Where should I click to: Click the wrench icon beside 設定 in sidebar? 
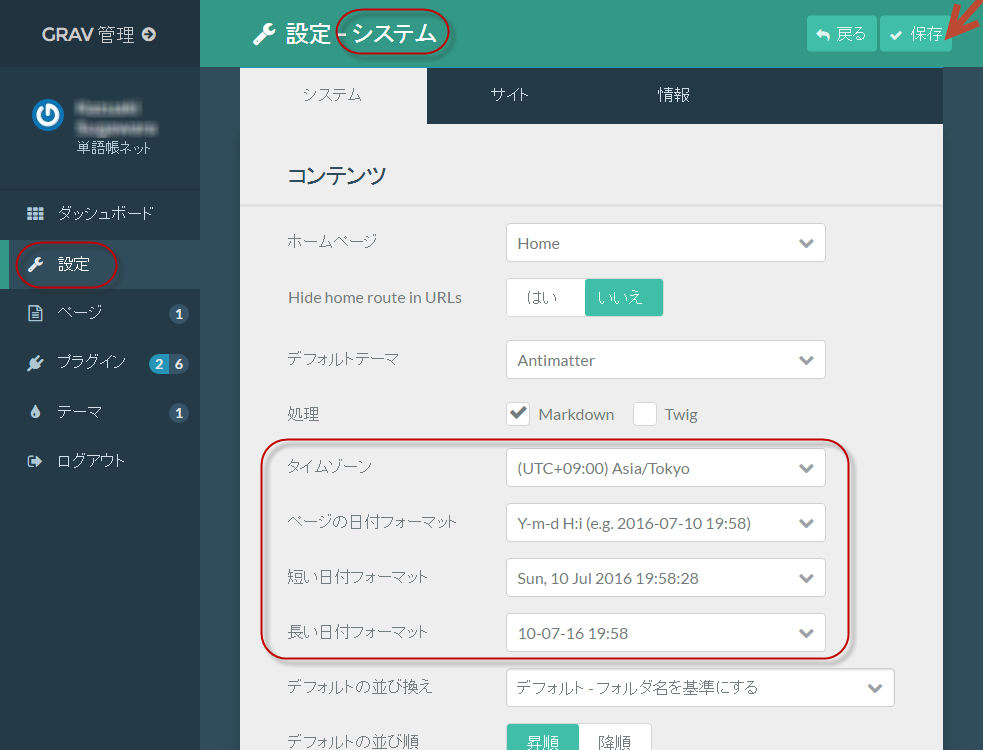[35, 265]
